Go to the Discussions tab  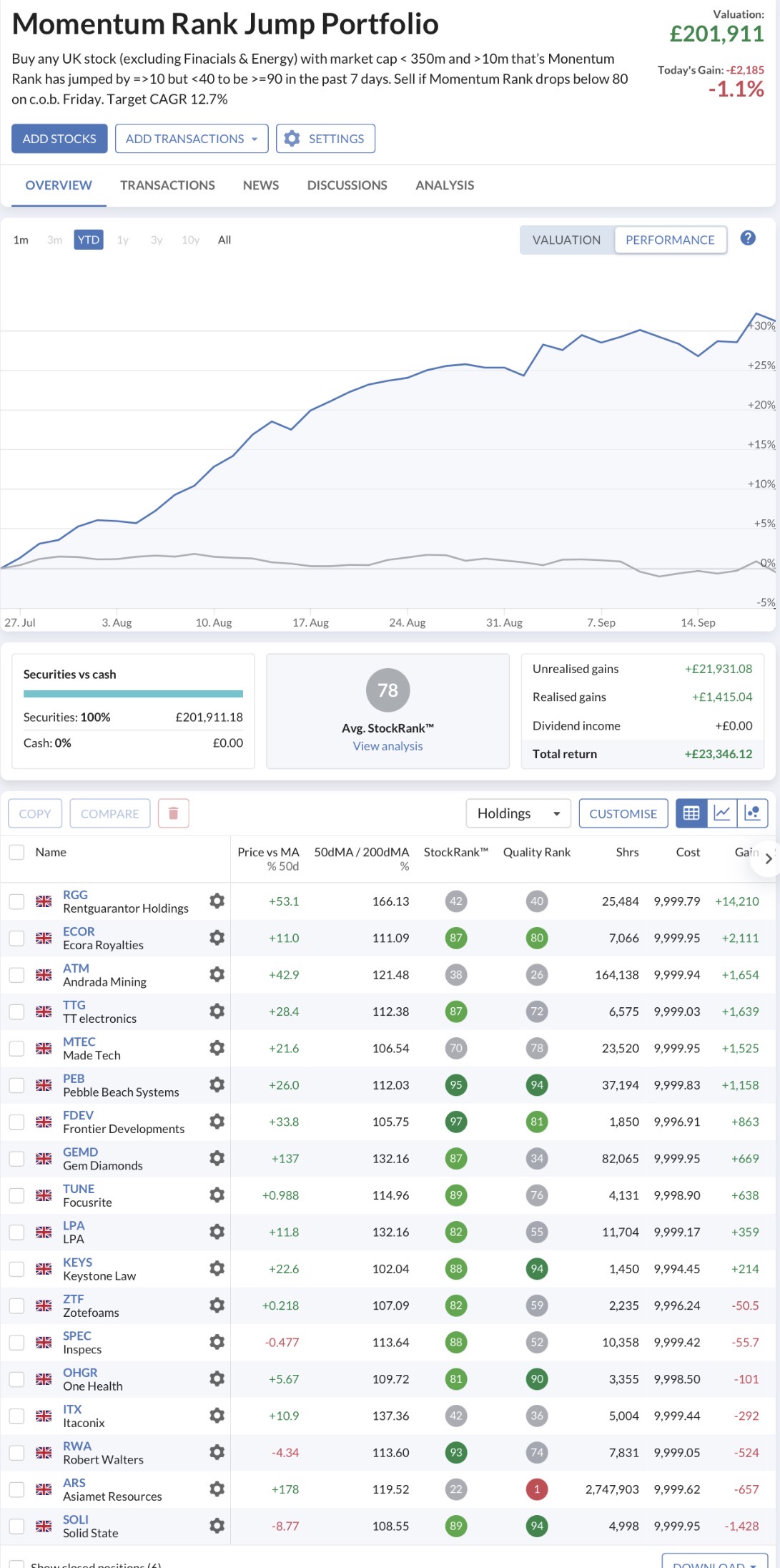[x=347, y=185]
